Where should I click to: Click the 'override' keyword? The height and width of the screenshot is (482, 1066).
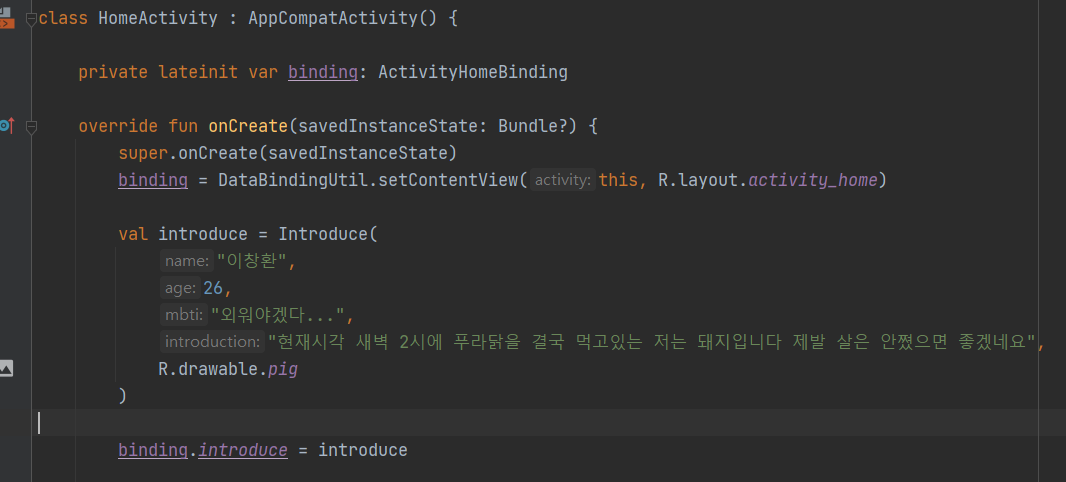[x=118, y=126]
